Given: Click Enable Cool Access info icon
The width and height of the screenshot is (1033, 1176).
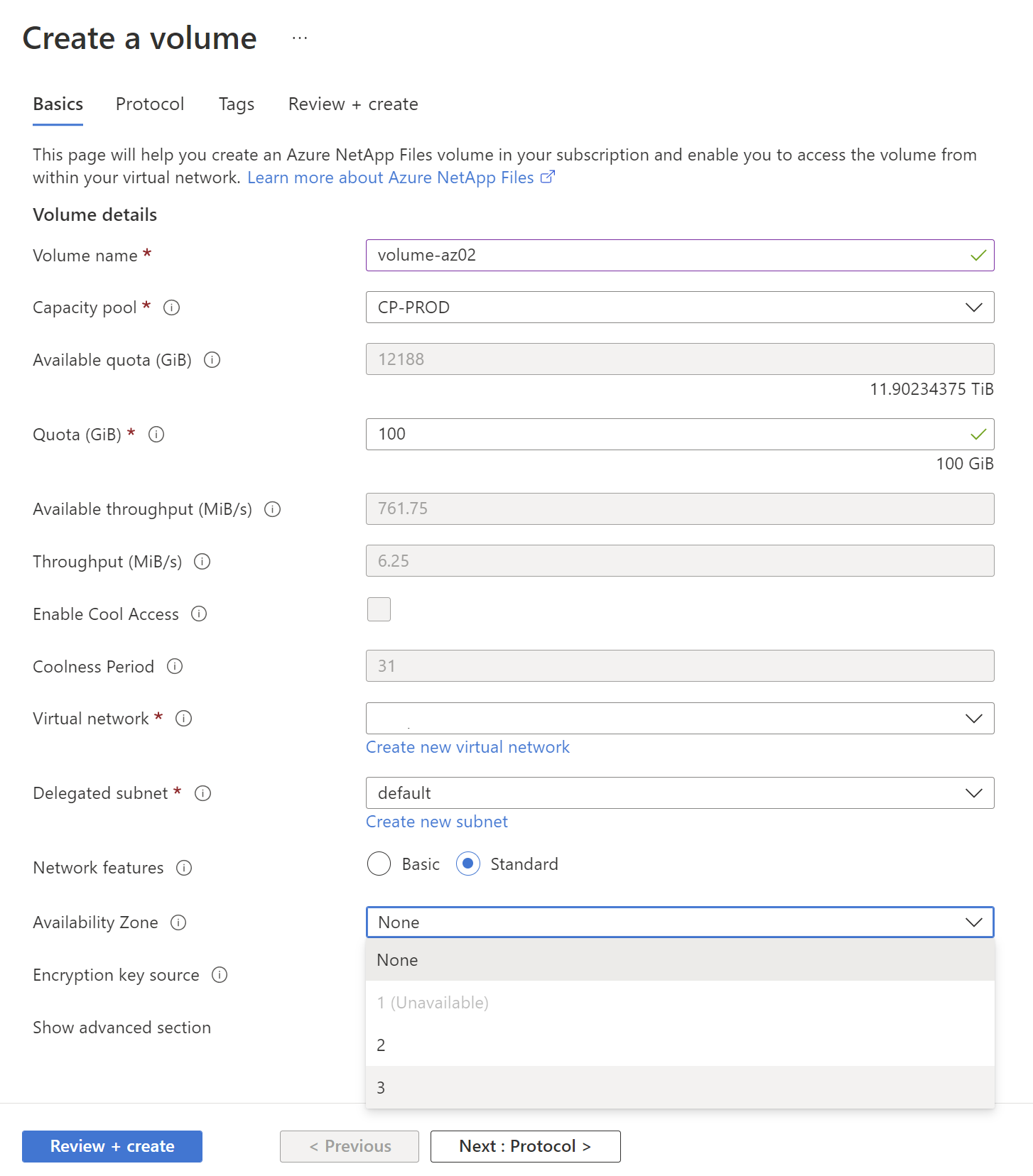Looking at the screenshot, I should coord(199,614).
